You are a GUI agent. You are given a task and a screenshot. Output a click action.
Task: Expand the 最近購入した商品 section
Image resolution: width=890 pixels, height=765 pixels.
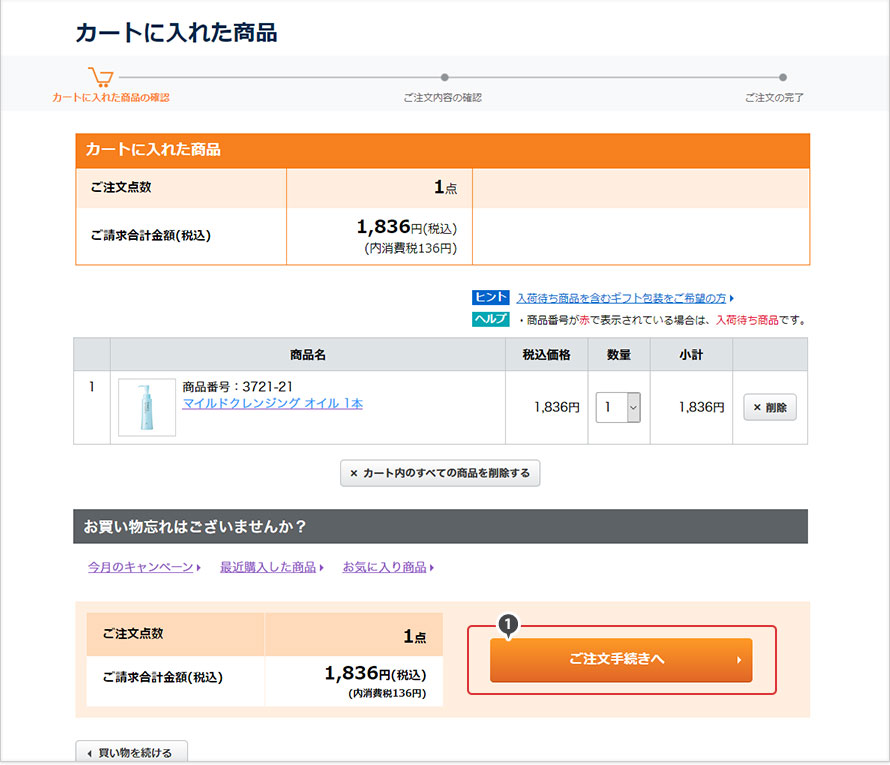coord(267,566)
